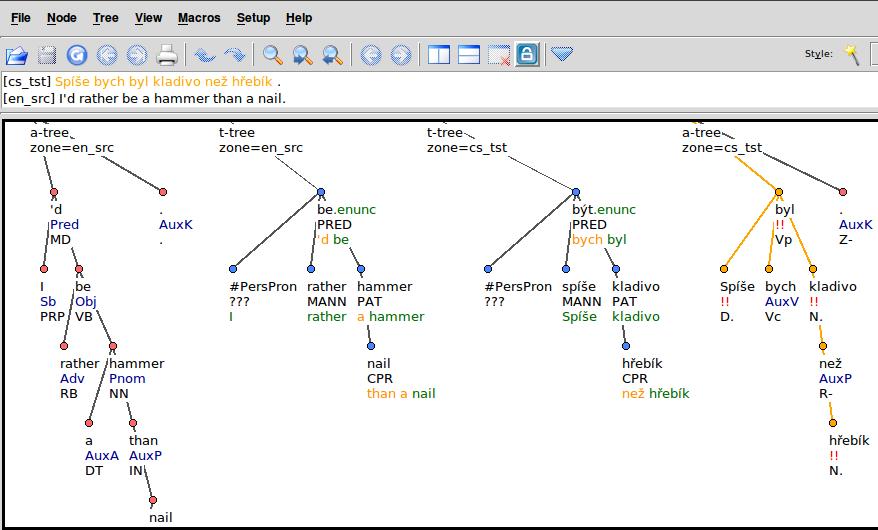This screenshot has height=530, width=878.
Task: Select the 'rather' Adv RB node circle
Action: pyautogui.click(x=64, y=346)
